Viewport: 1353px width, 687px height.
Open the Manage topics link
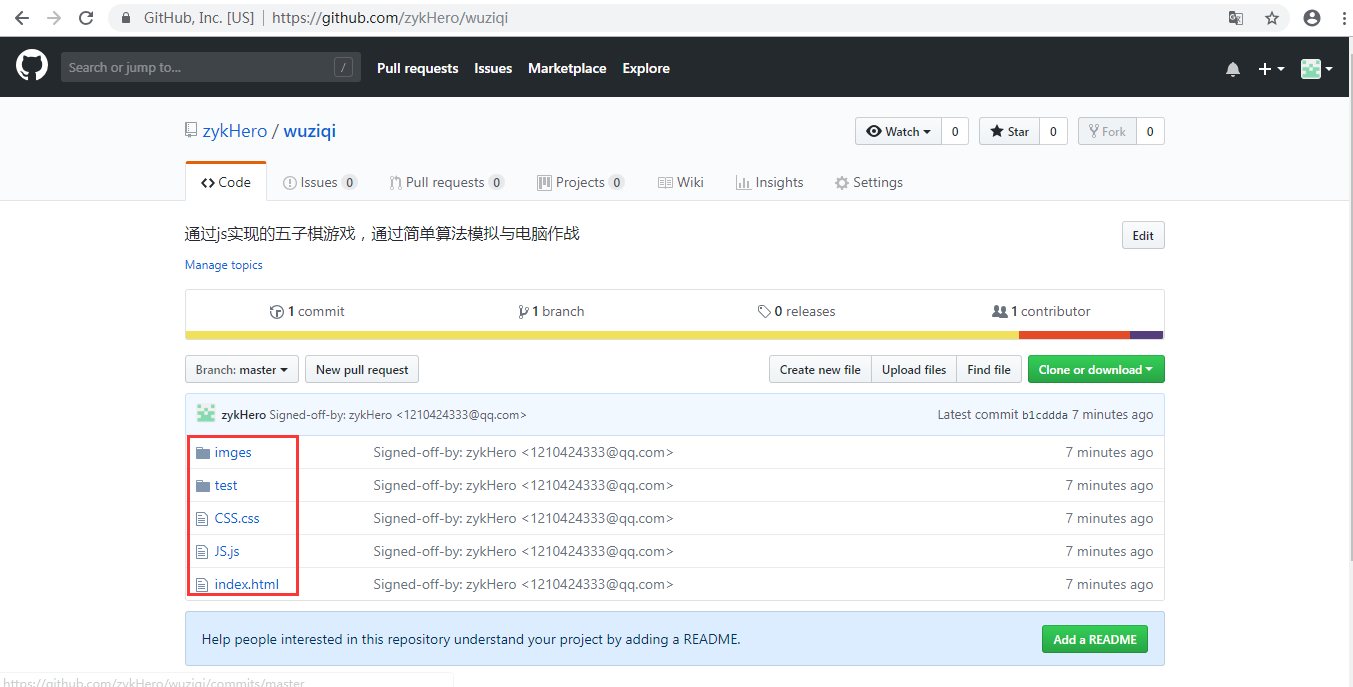[223, 264]
